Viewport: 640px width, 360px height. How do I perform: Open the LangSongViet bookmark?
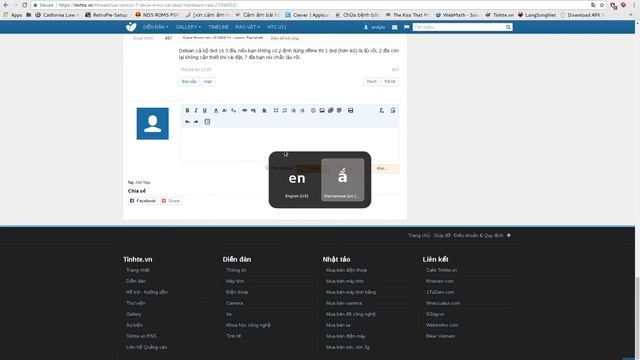click(537, 15)
